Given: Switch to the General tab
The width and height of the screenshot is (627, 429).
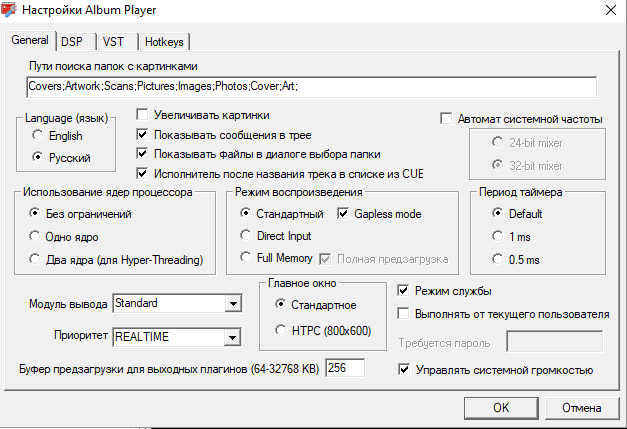Looking at the screenshot, I should point(30,40).
